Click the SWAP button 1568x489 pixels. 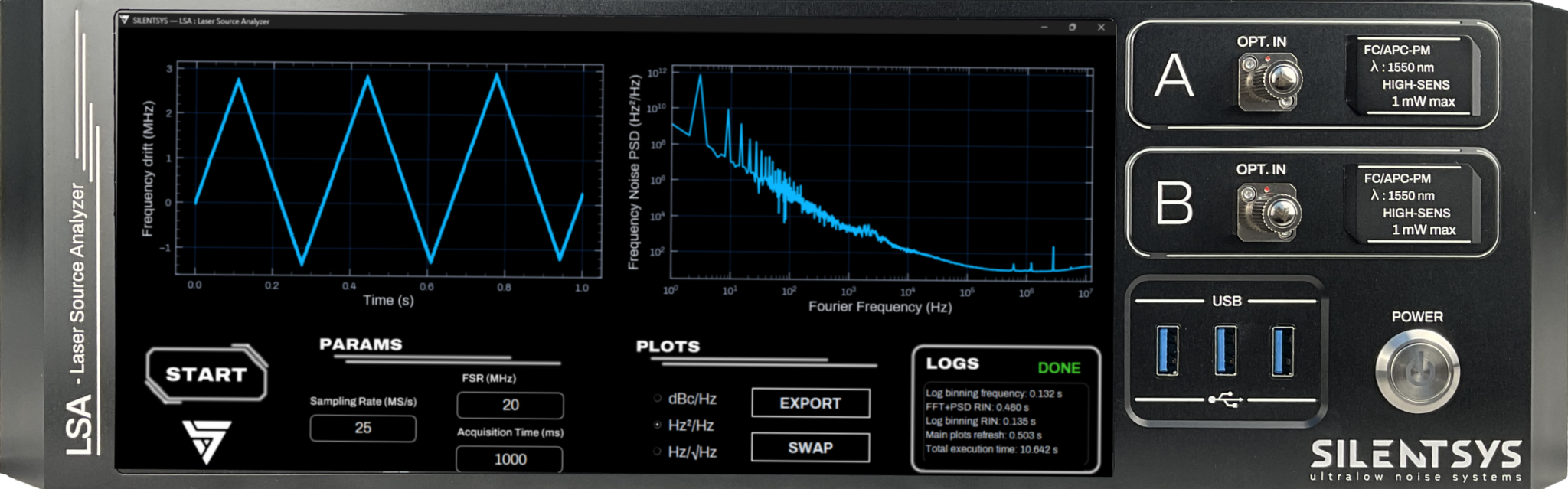(x=811, y=448)
